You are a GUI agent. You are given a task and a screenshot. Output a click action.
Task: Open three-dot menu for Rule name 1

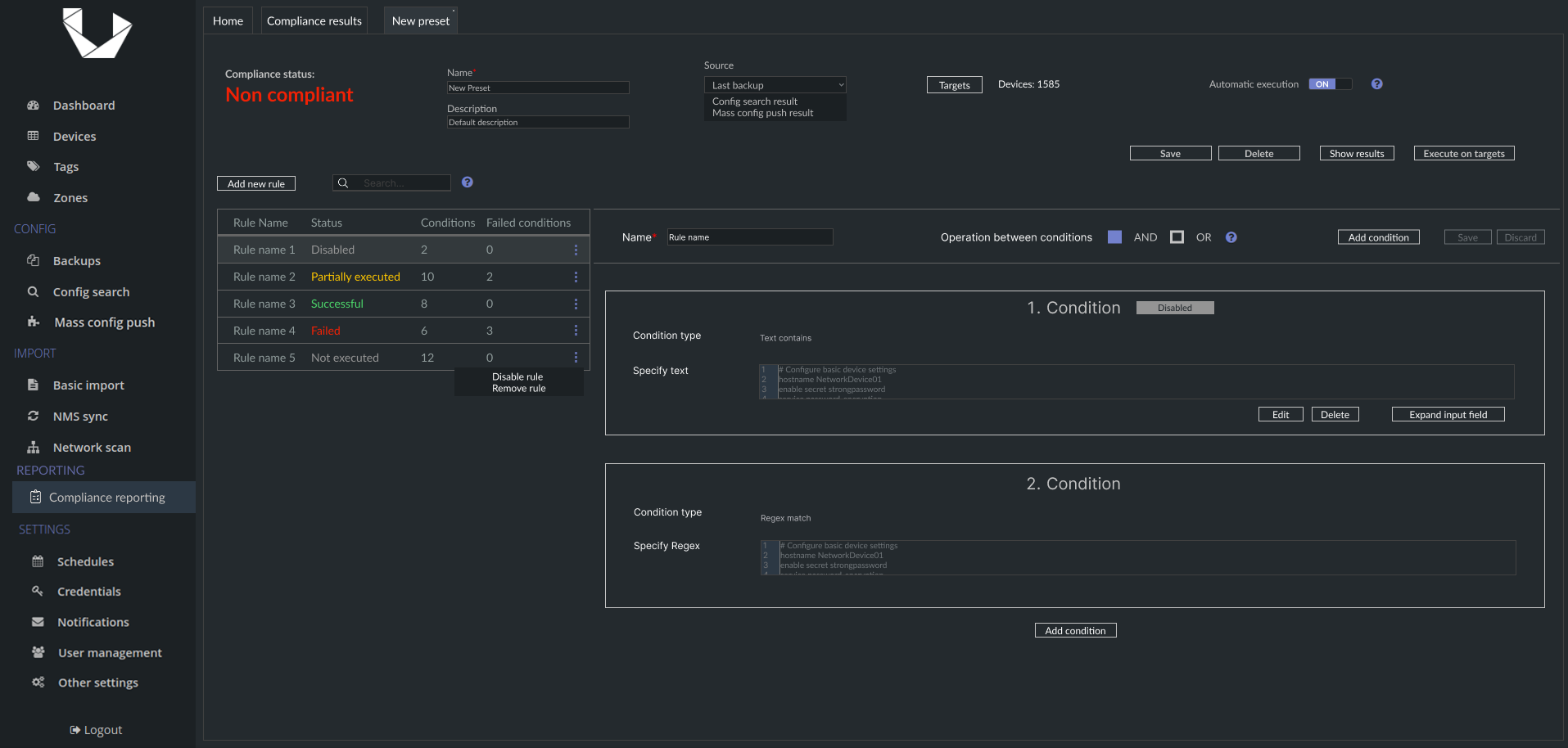tap(576, 250)
